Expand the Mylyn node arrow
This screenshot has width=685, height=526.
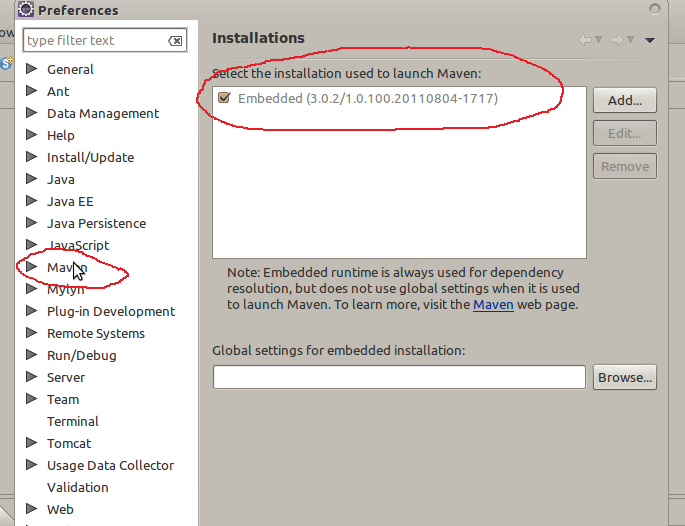[31, 288]
